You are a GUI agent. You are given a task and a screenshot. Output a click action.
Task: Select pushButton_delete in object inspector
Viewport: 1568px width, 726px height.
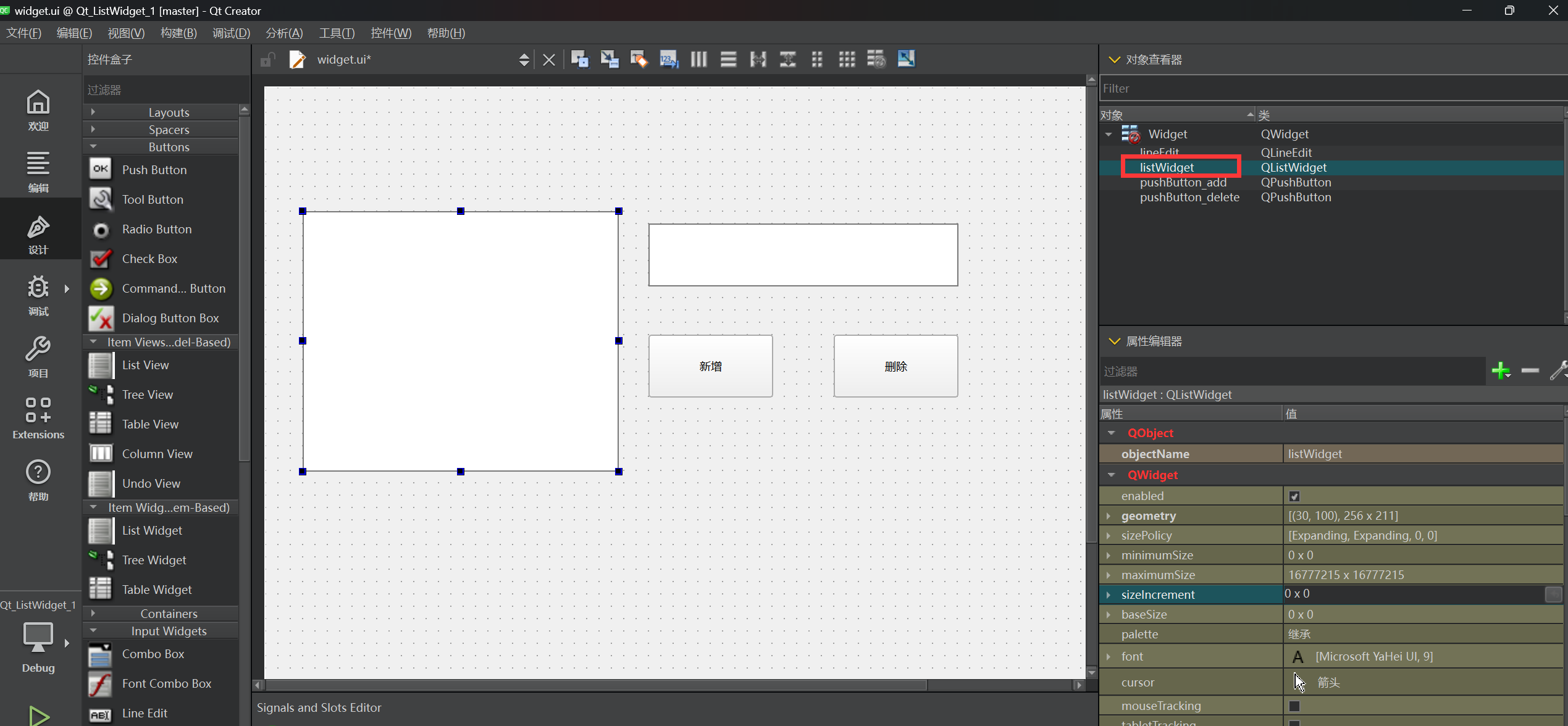(1189, 197)
